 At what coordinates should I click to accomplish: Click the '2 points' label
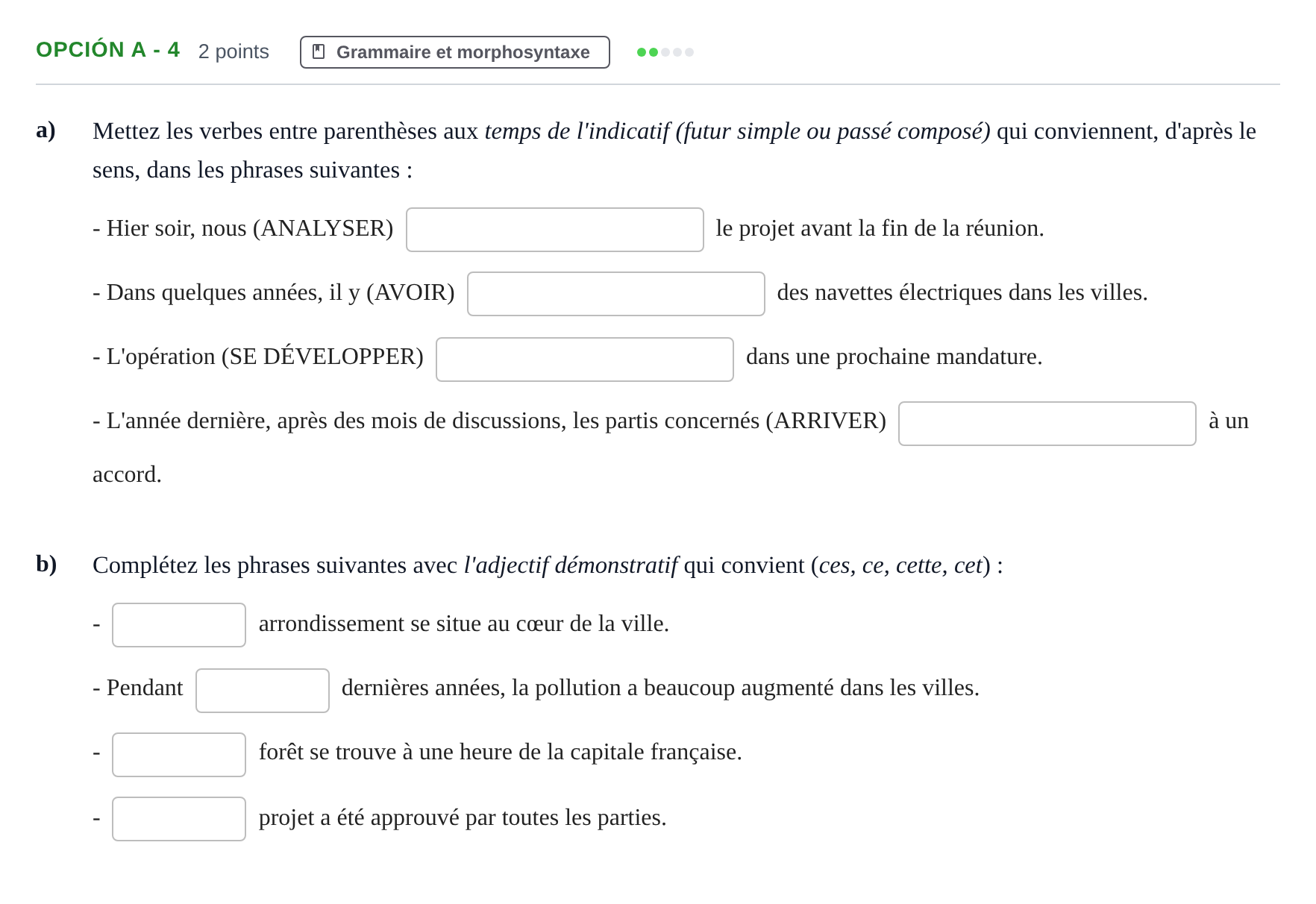click(x=234, y=51)
